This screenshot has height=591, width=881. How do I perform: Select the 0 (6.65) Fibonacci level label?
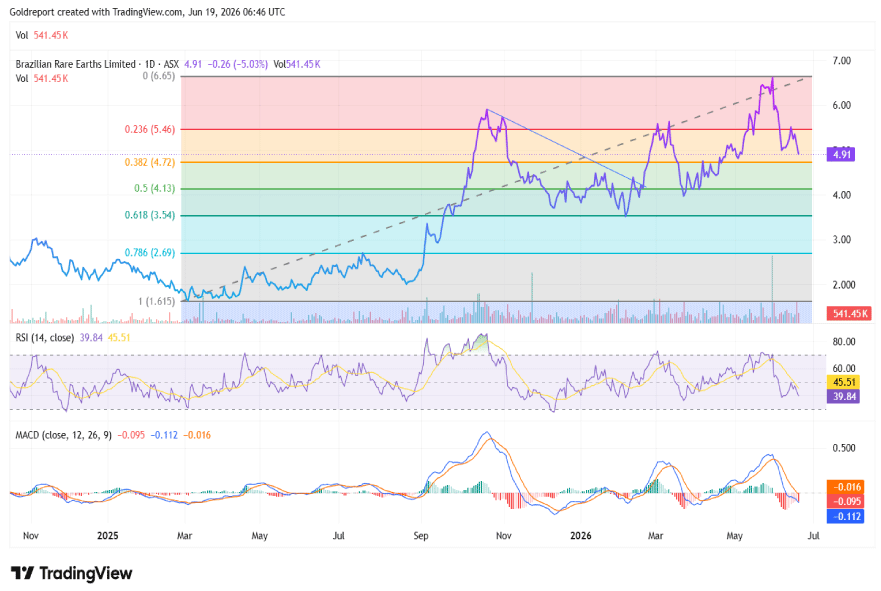tap(158, 76)
